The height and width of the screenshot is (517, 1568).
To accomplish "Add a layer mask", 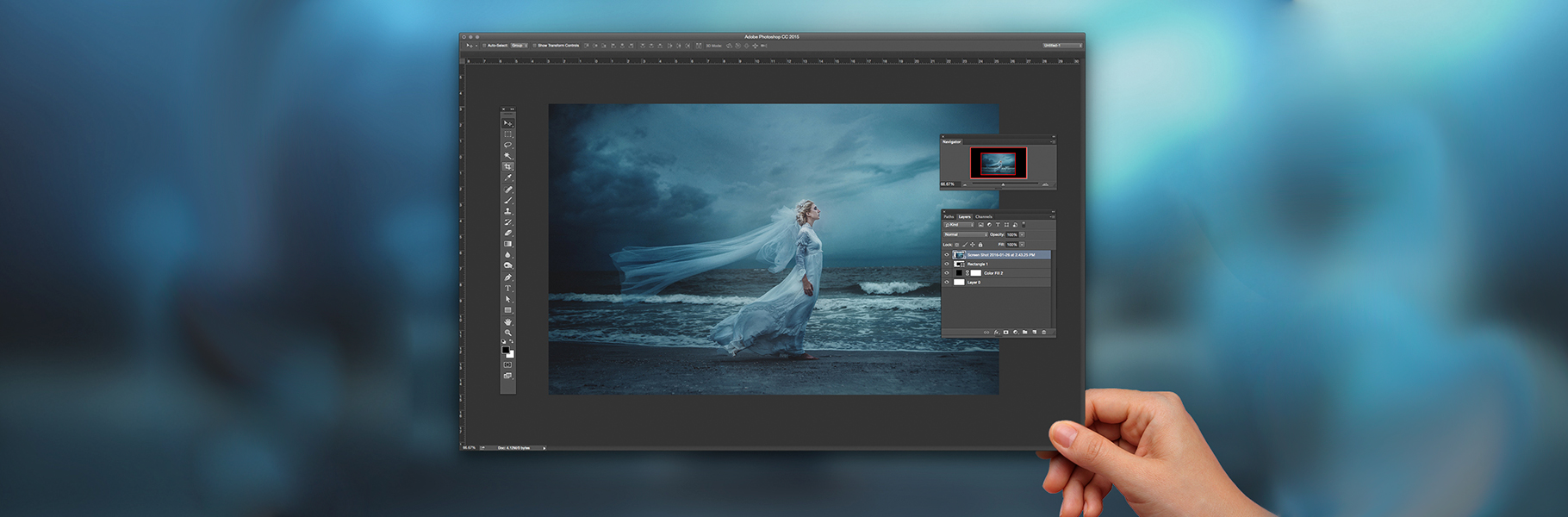I will pos(1005,332).
